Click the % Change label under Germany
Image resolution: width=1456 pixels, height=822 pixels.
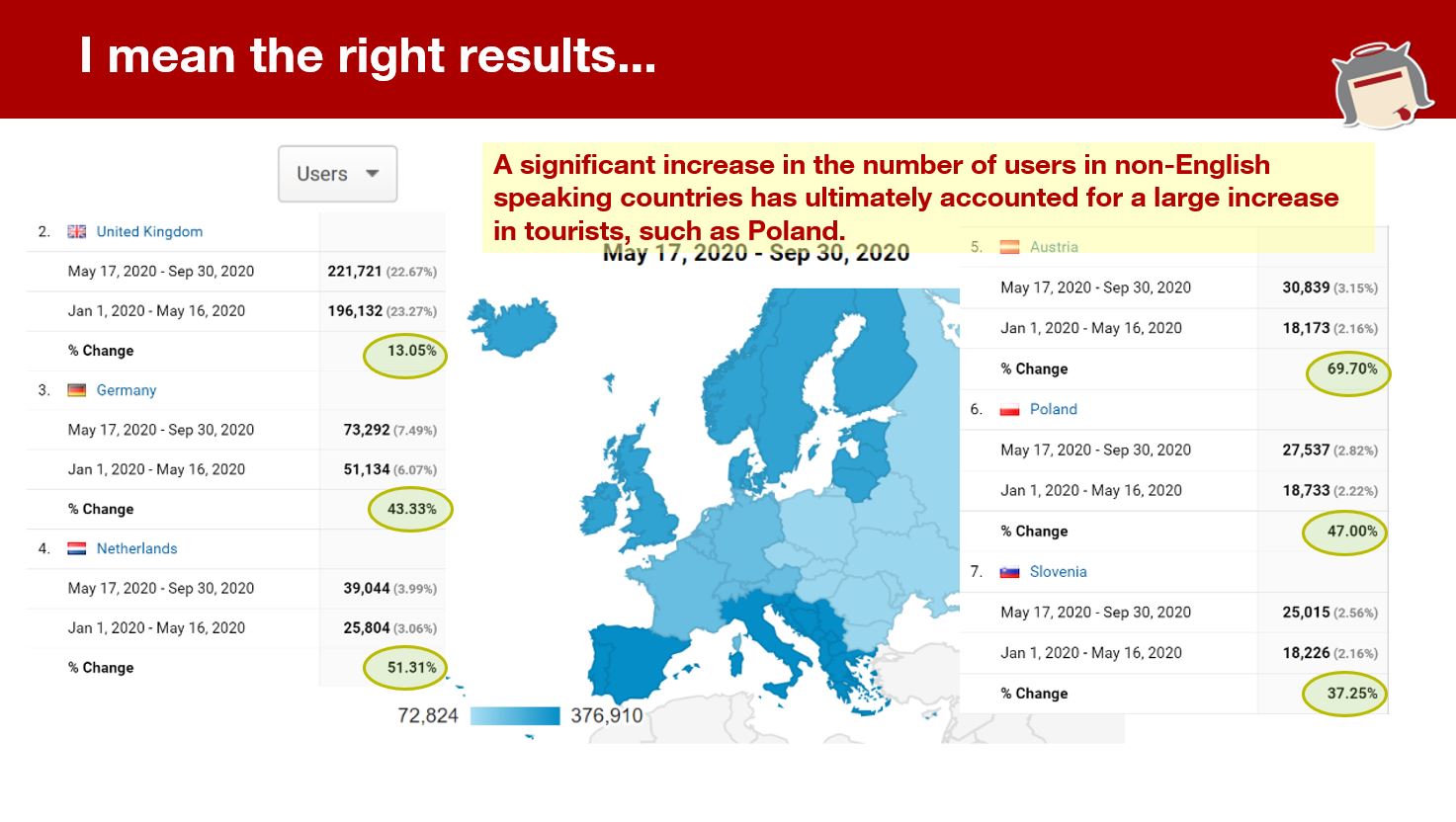pyautogui.click(x=101, y=509)
